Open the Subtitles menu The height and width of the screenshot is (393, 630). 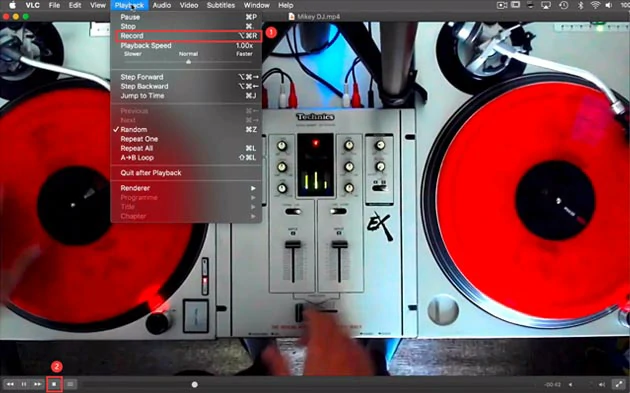pyautogui.click(x=221, y=5)
